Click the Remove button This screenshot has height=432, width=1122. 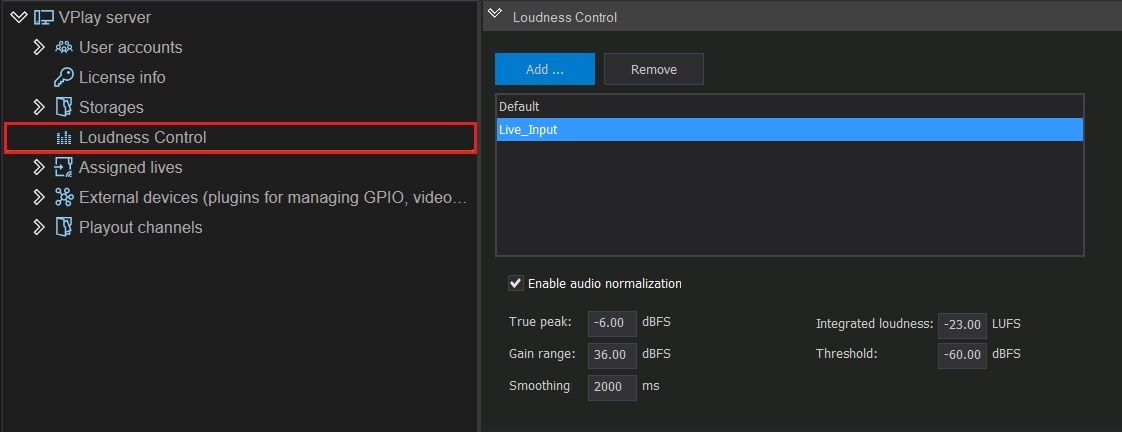click(x=653, y=69)
